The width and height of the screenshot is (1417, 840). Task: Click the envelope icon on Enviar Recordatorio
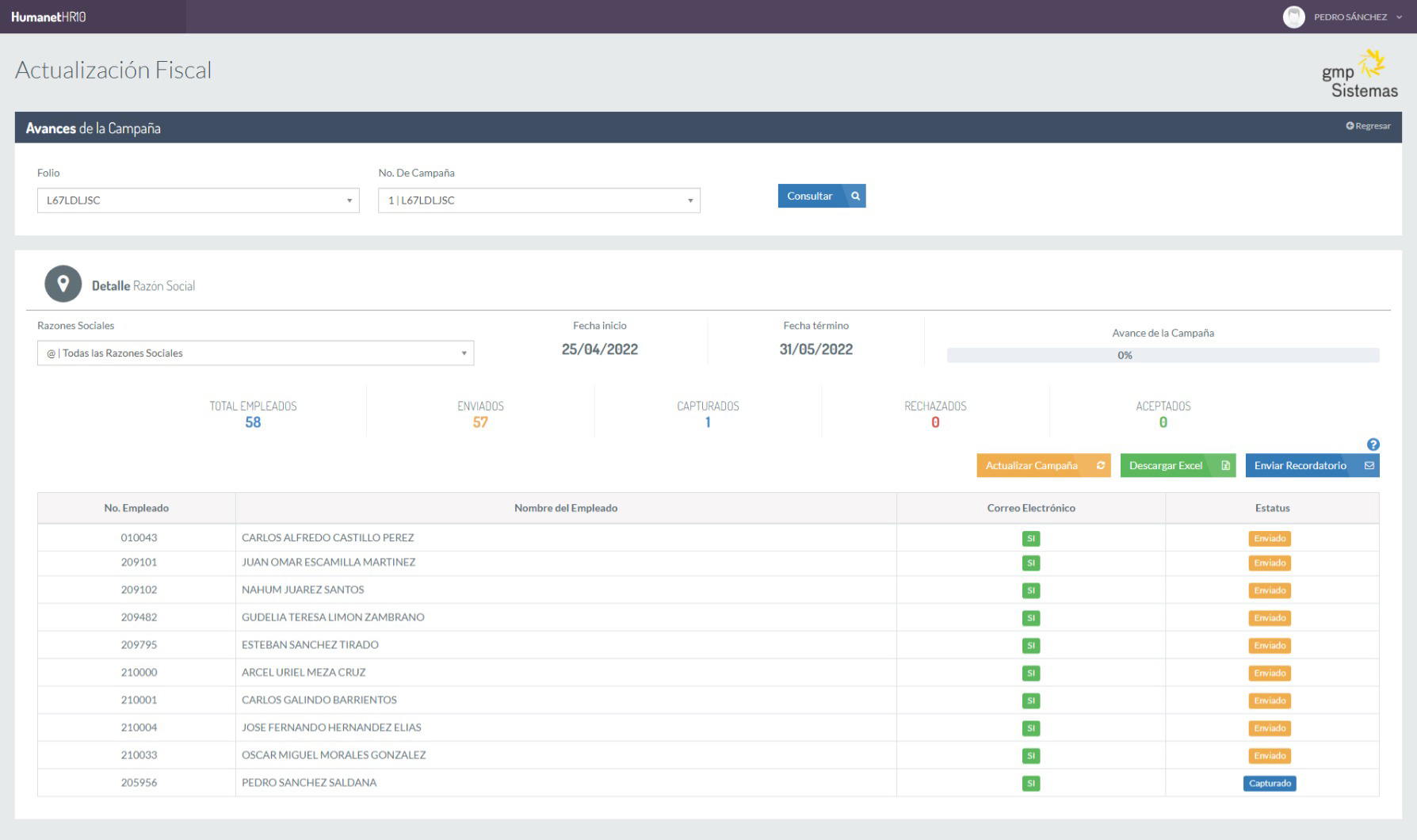click(x=1369, y=465)
